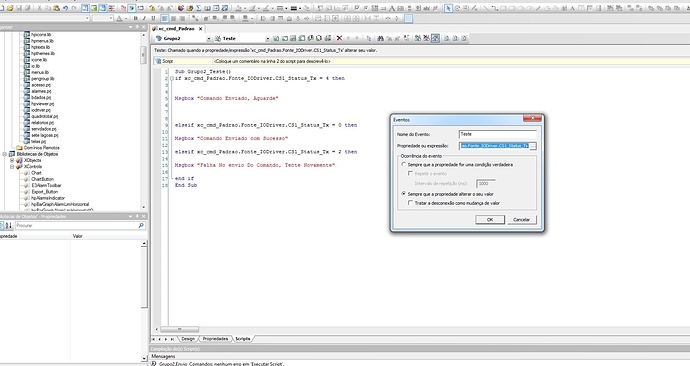Screen dimensions: 690x366
Task: Switch to the Propriedades tab
Action: [215, 339]
